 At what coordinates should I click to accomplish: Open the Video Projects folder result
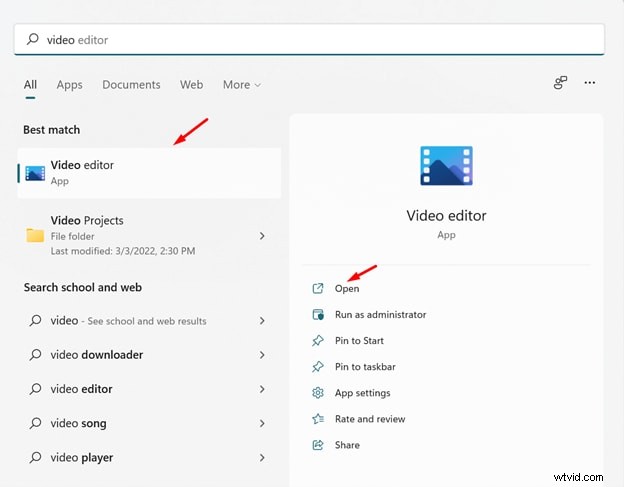[x=149, y=236]
